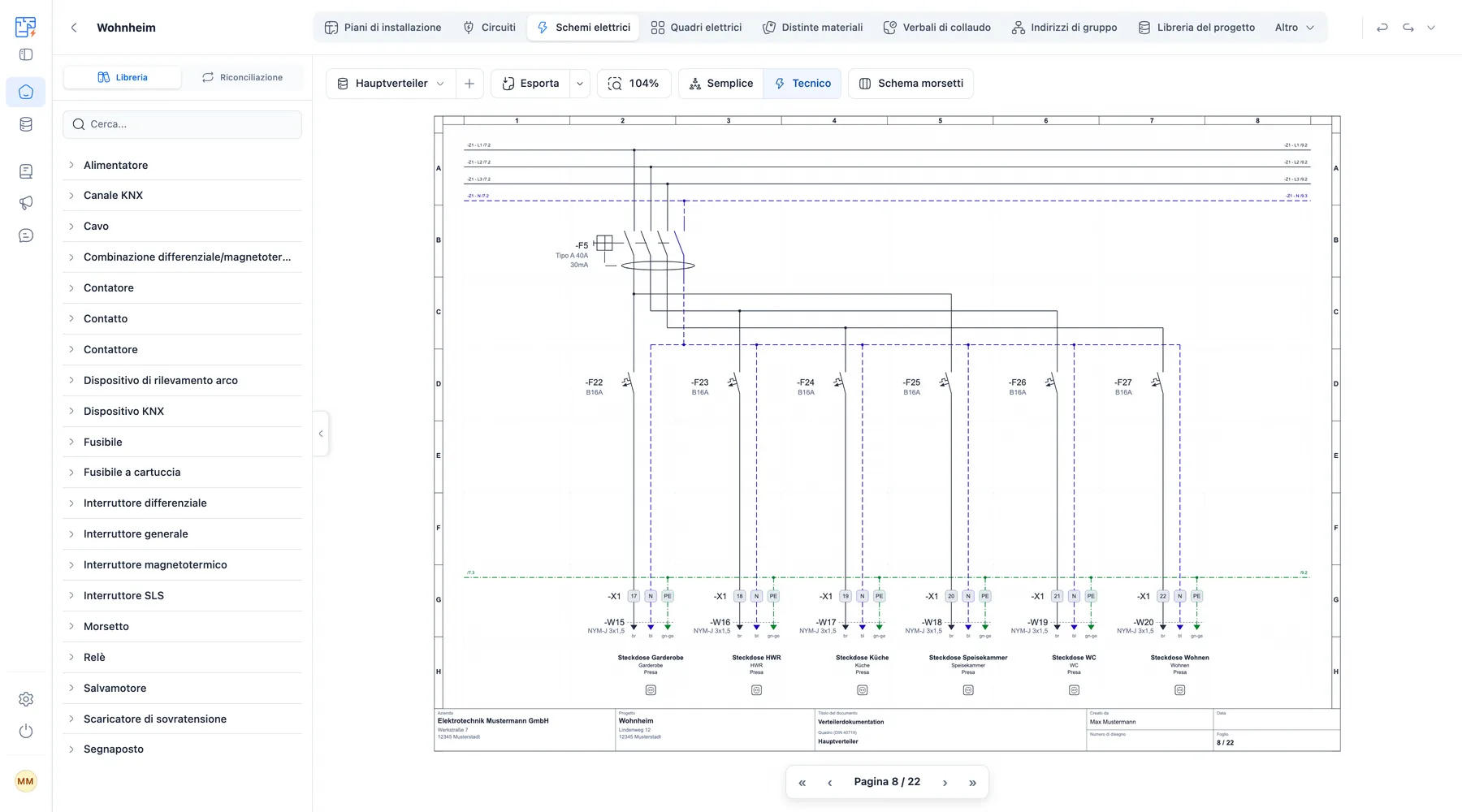This screenshot has width=1462, height=812.
Task: Add a new distribution board with plus
Action: pyautogui.click(x=469, y=84)
